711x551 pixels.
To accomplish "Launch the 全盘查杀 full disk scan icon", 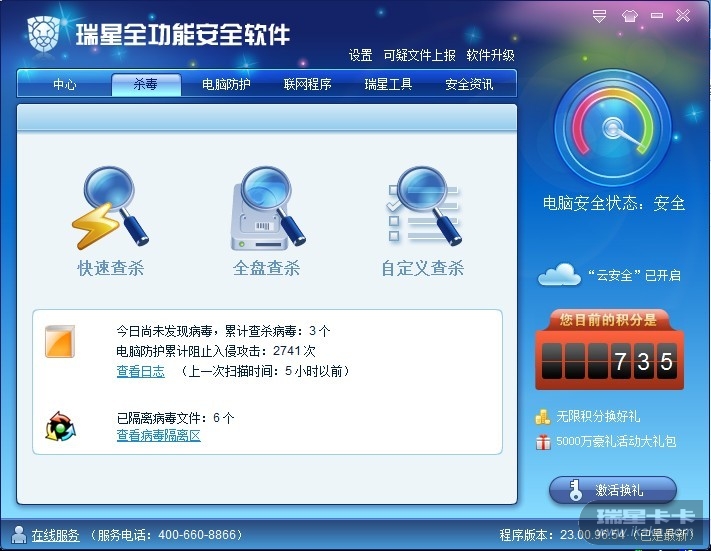I will coord(268,208).
